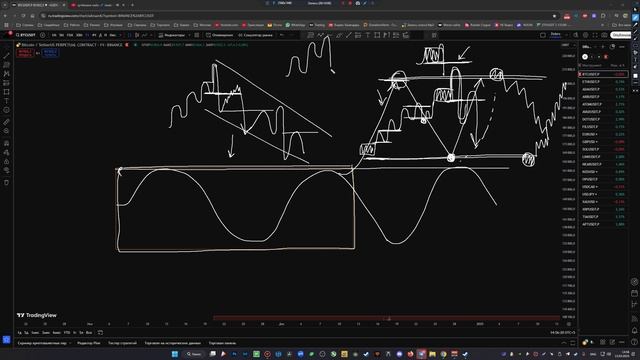This screenshot has height=360, width=640.
Task: Add a symbol to compare using plus icon
Action: point(42,35)
